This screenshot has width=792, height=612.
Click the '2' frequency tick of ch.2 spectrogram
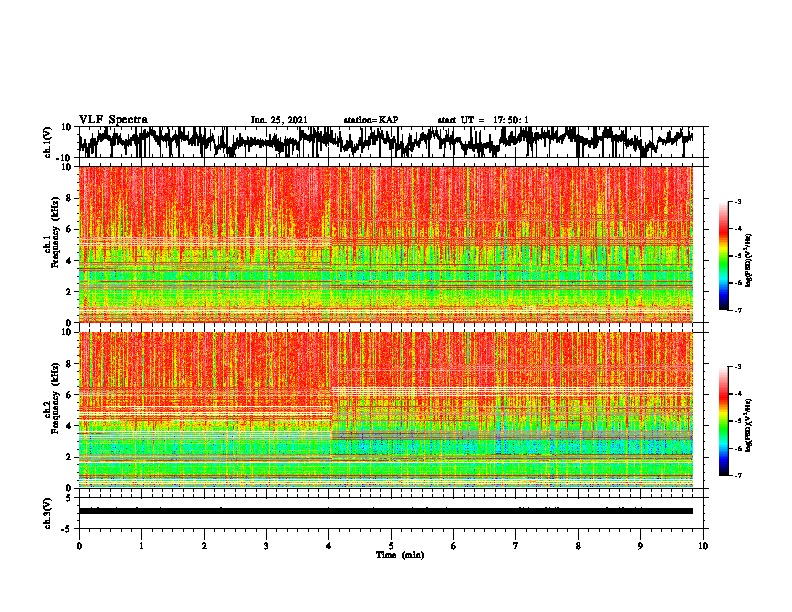pyautogui.click(x=69, y=457)
